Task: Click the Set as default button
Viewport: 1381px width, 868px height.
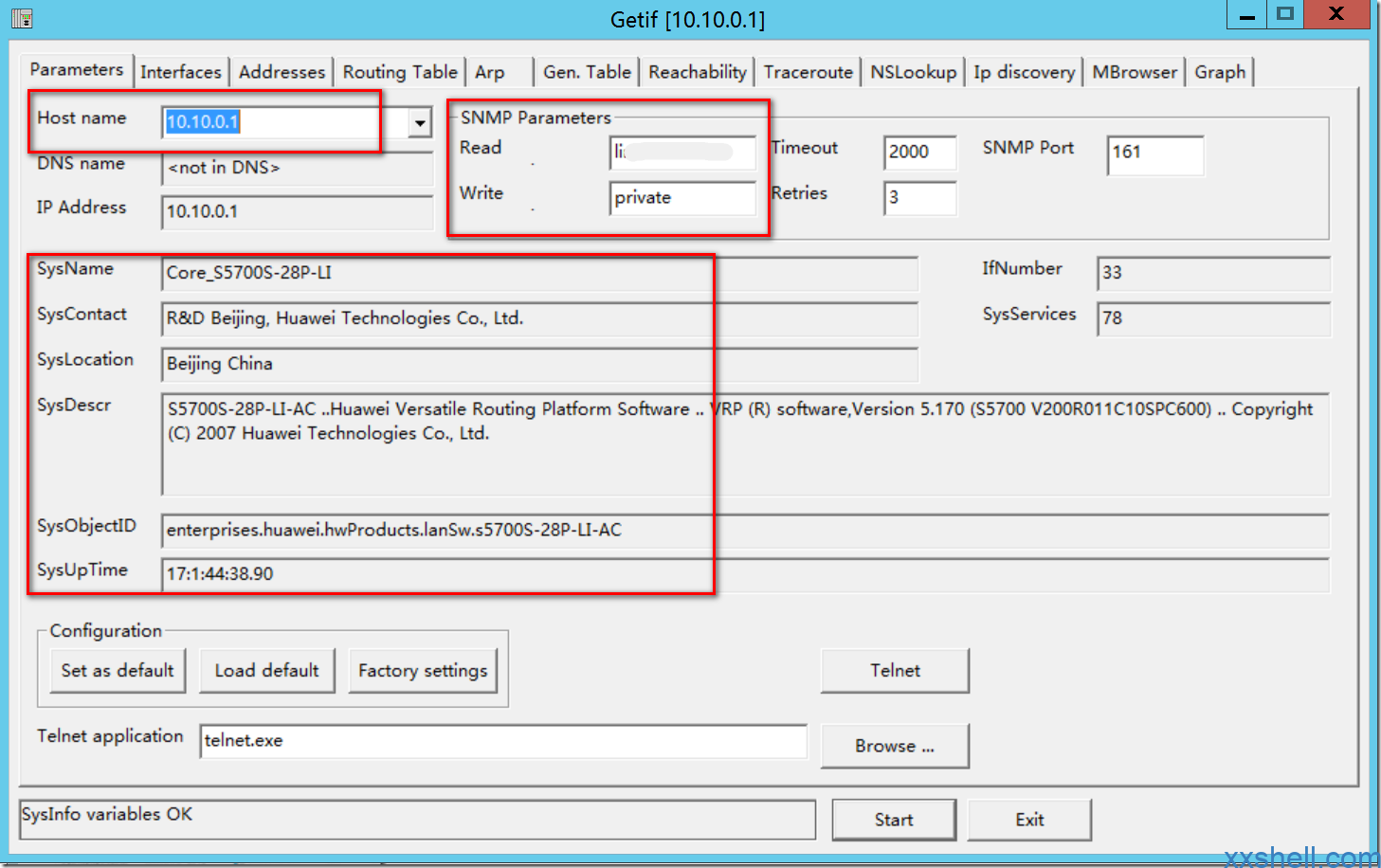Action: pyautogui.click(x=118, y=671)
